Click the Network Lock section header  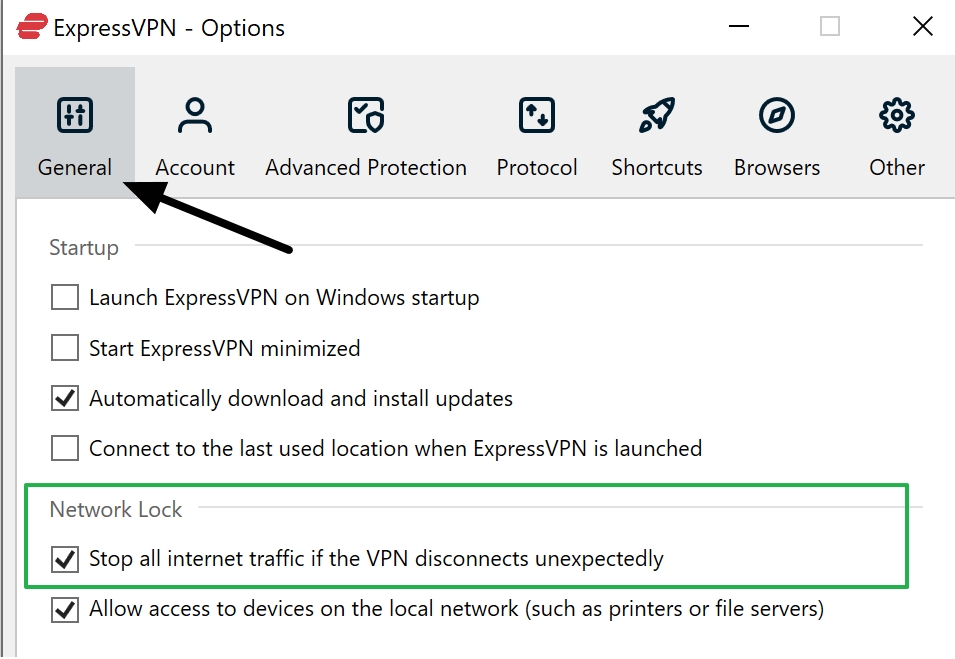(115, 509)
